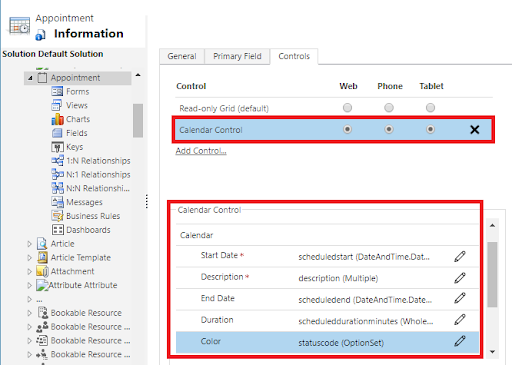Select Read-only Grid for Tablet
The height and width of the screenshot is (365, 512).
[x=430, y=108]
